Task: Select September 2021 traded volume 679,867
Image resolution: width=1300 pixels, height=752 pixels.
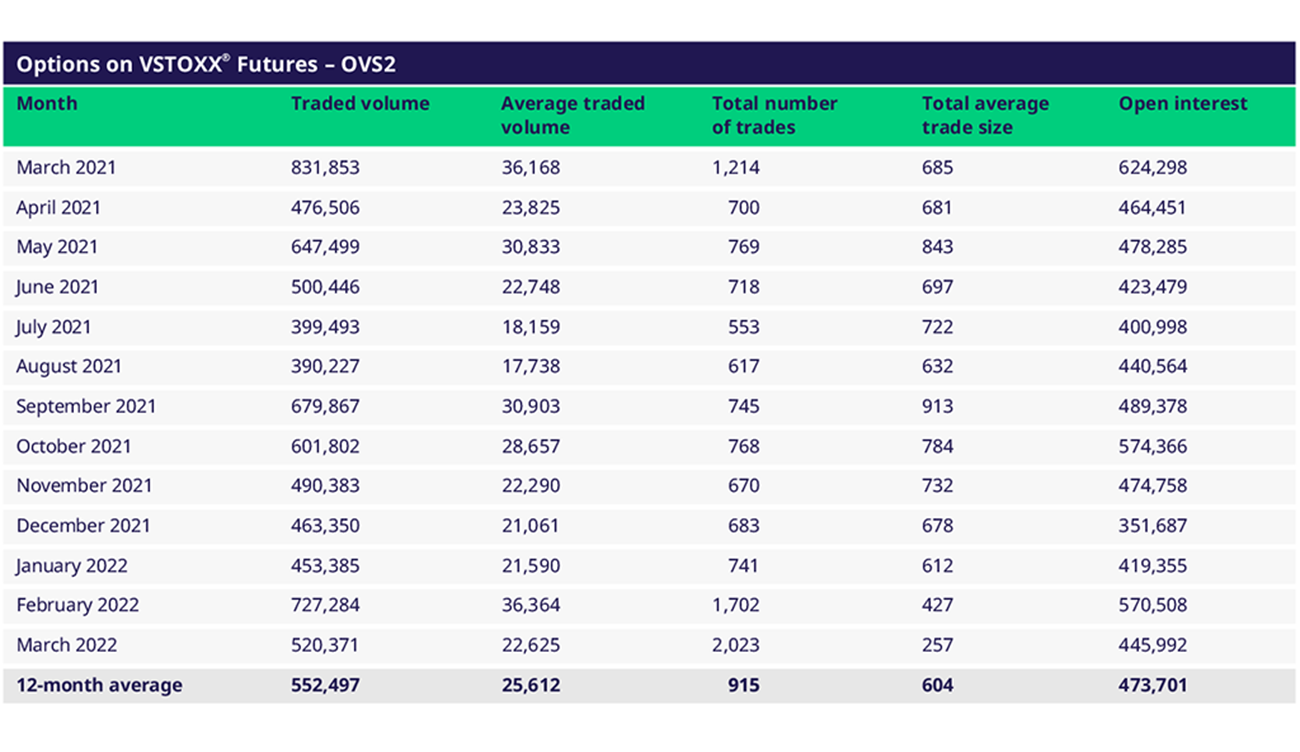Action: pos(325,406)
